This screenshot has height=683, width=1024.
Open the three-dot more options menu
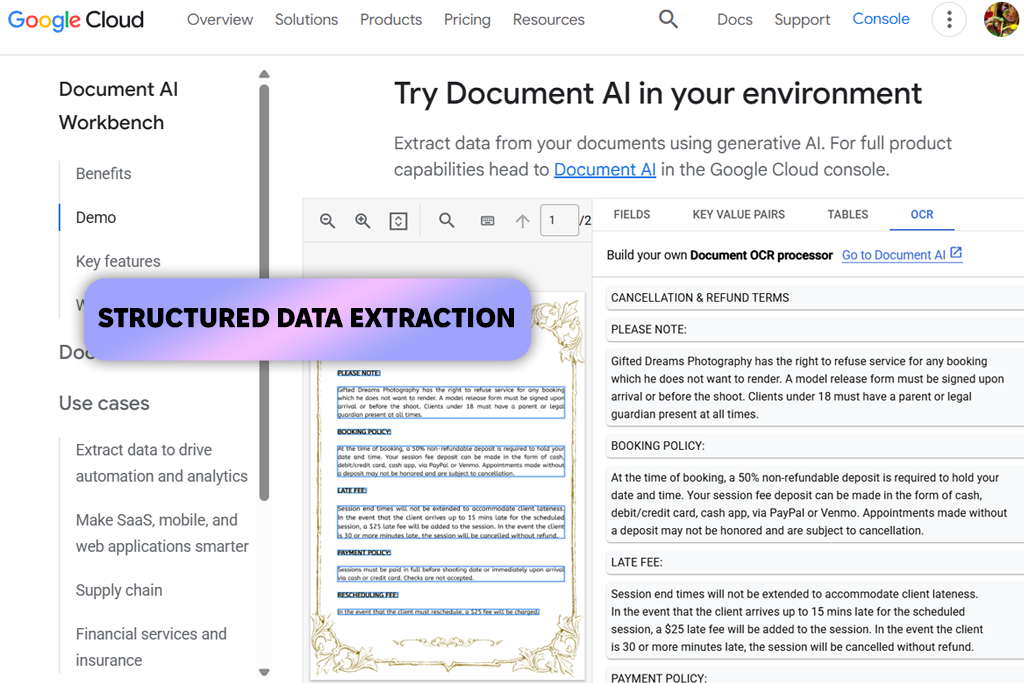click(x=949, y=20)
